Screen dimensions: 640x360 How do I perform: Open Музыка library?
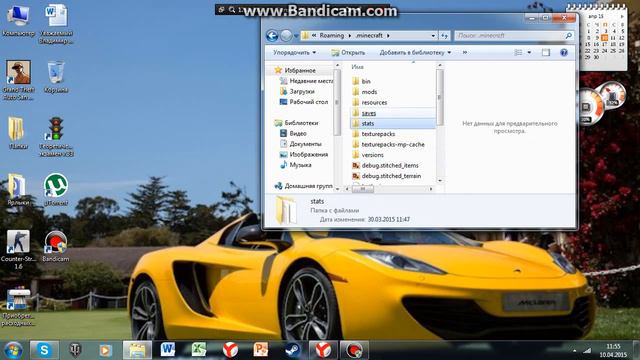coord(300,165)
